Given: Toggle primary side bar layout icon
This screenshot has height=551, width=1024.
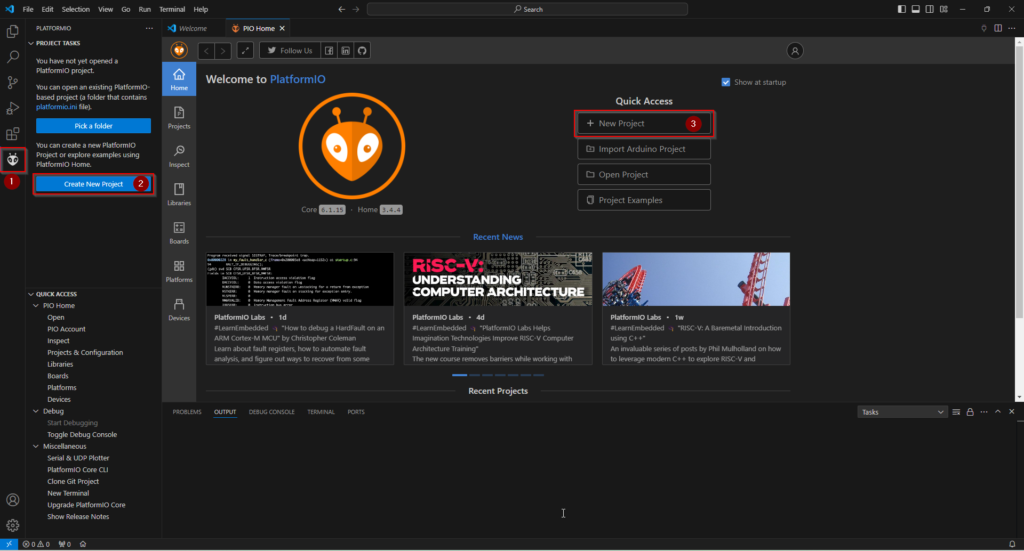Looking at the screenshot, I should [902, 9].
